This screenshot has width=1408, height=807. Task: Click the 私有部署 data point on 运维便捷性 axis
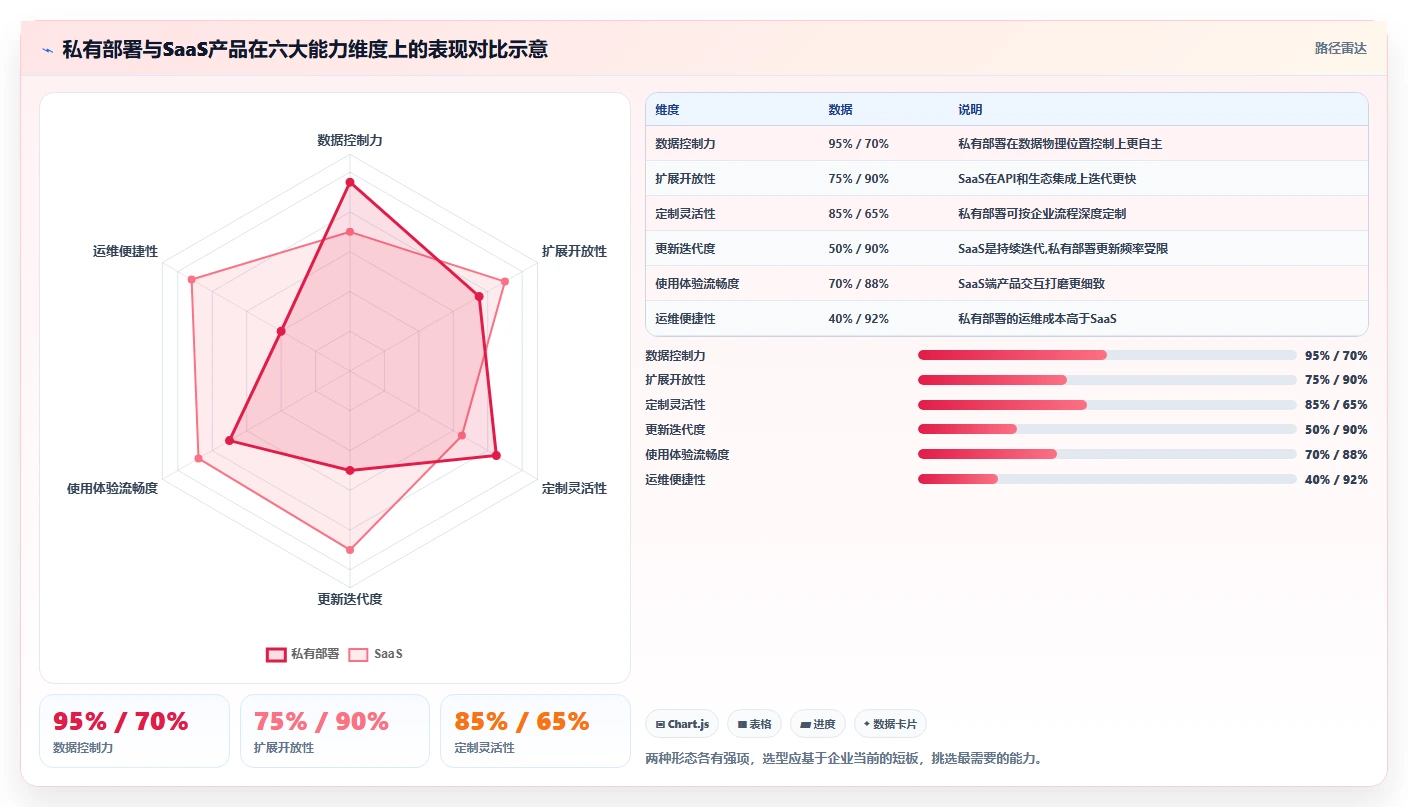[281, 331]
